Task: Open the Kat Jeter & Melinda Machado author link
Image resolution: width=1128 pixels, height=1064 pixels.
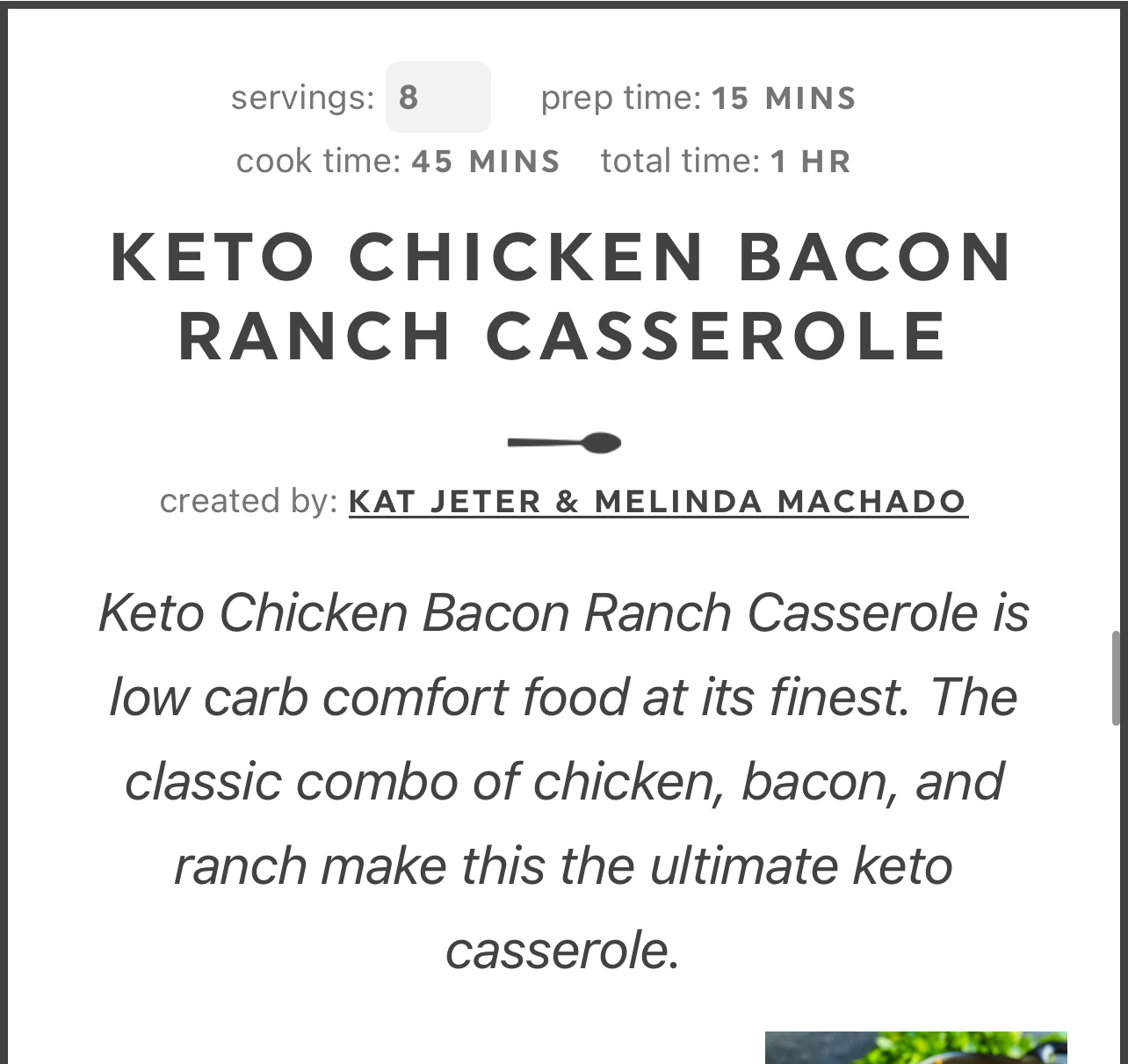Action: click(658, 502)
